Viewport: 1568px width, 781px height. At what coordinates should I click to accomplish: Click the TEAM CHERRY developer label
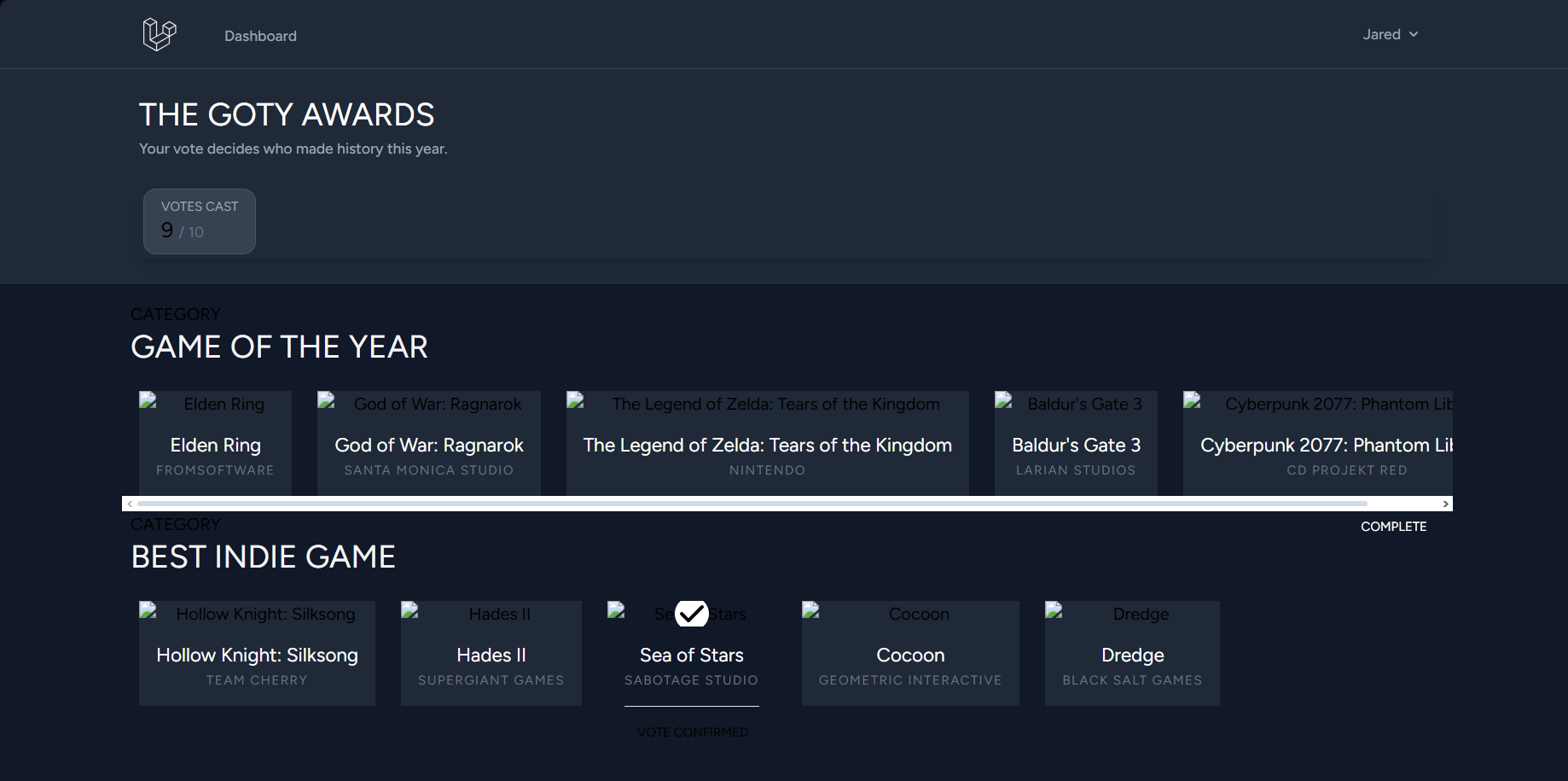[x=257, y=680]
